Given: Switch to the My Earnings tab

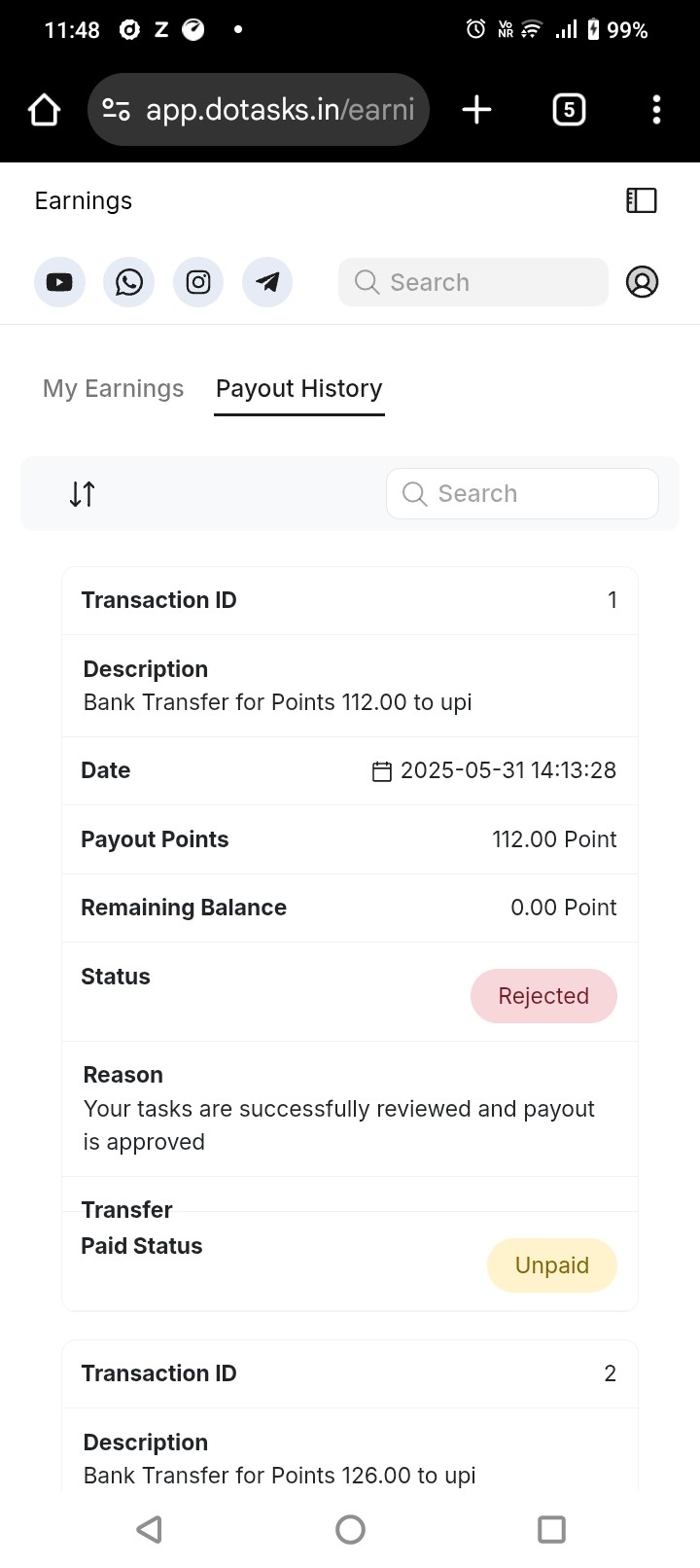Looking at the screenshot, I should (x=113, y=389).
